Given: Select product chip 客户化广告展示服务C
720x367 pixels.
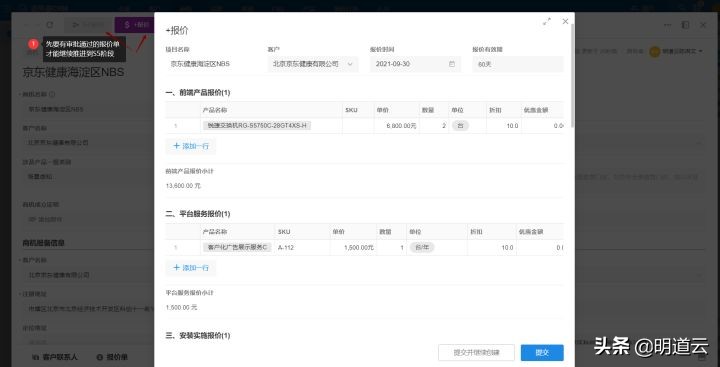Looking at the screenshot, I should coord(237,248).
